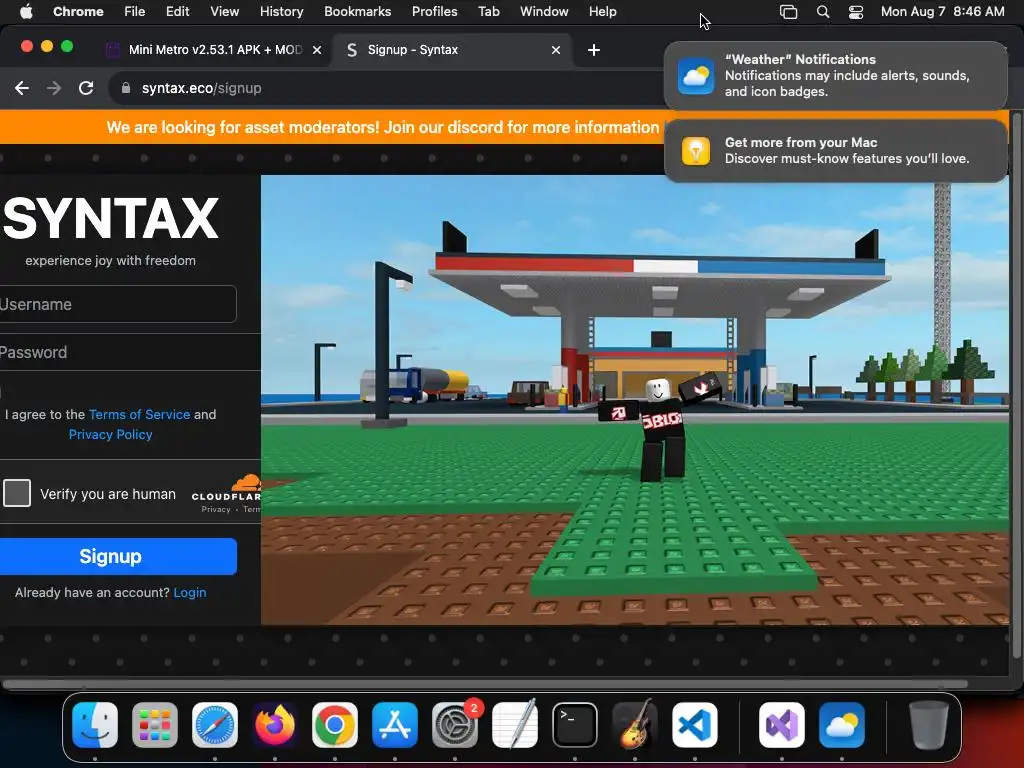This screenshot has width=1024, height=768.
Task: Open the Help menu
Action: [x=602, y=12]
